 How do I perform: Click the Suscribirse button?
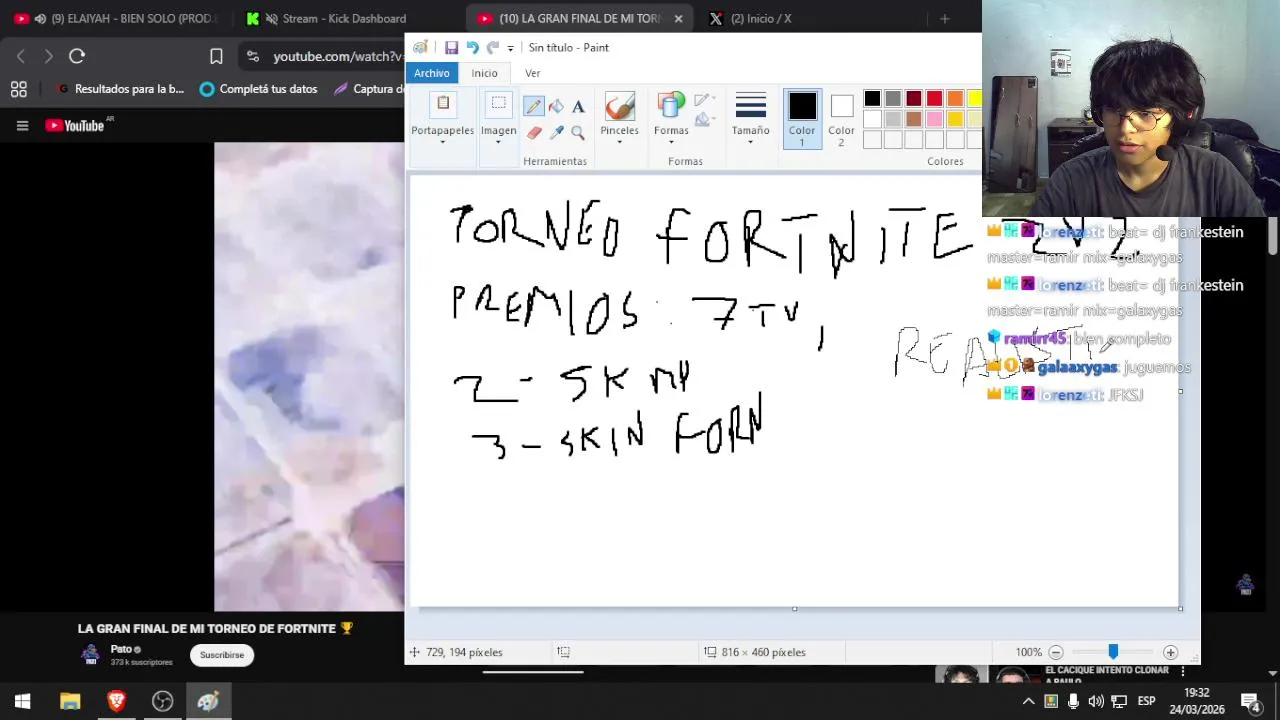(x=222, y=655)
